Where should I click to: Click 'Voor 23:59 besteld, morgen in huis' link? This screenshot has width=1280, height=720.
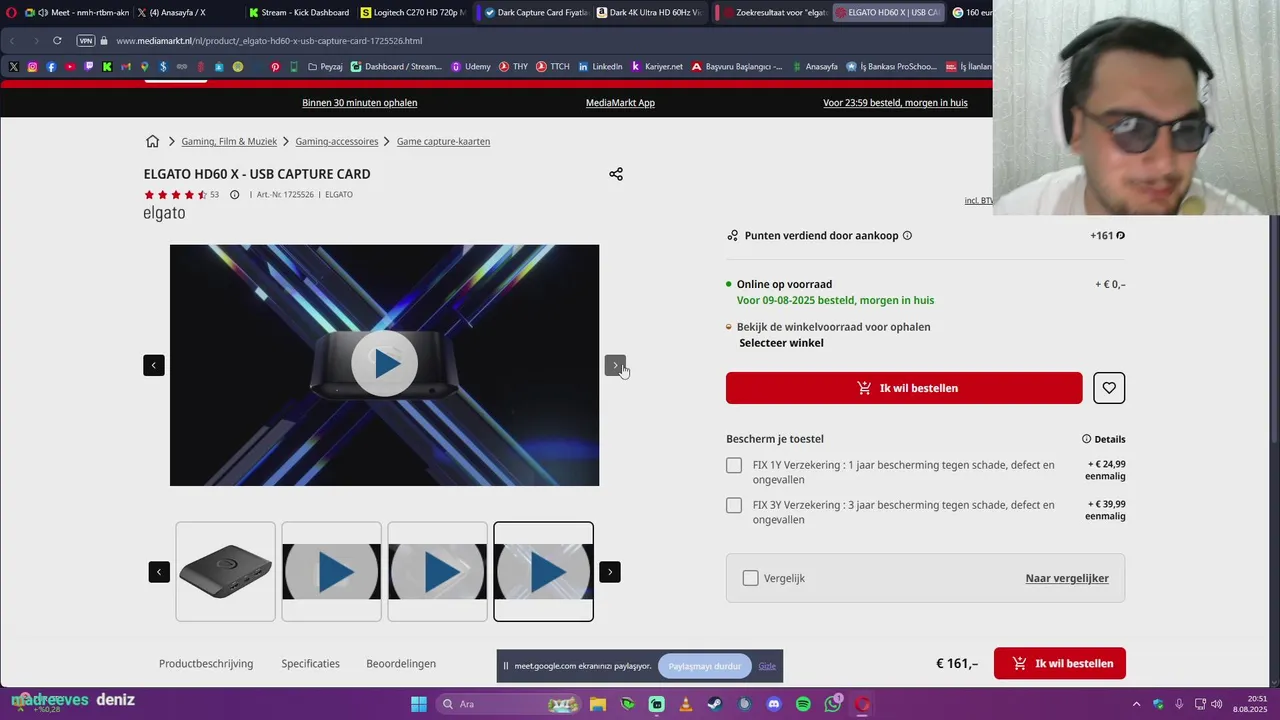tap(895, 103)
